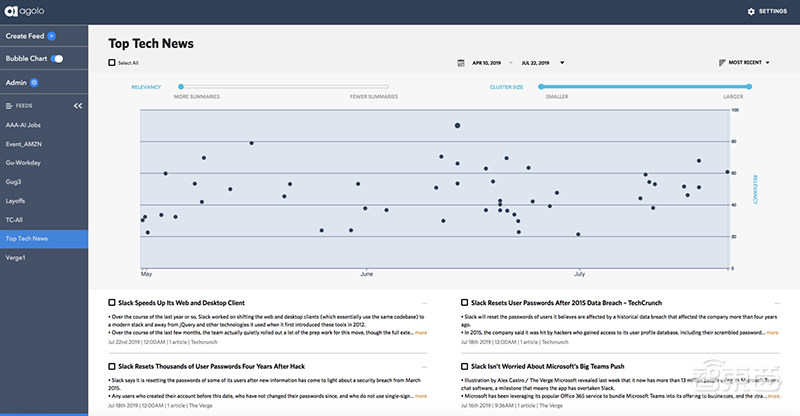
Task: Toggle the Bubble Chart switch
Action: [x=58, y=59]
